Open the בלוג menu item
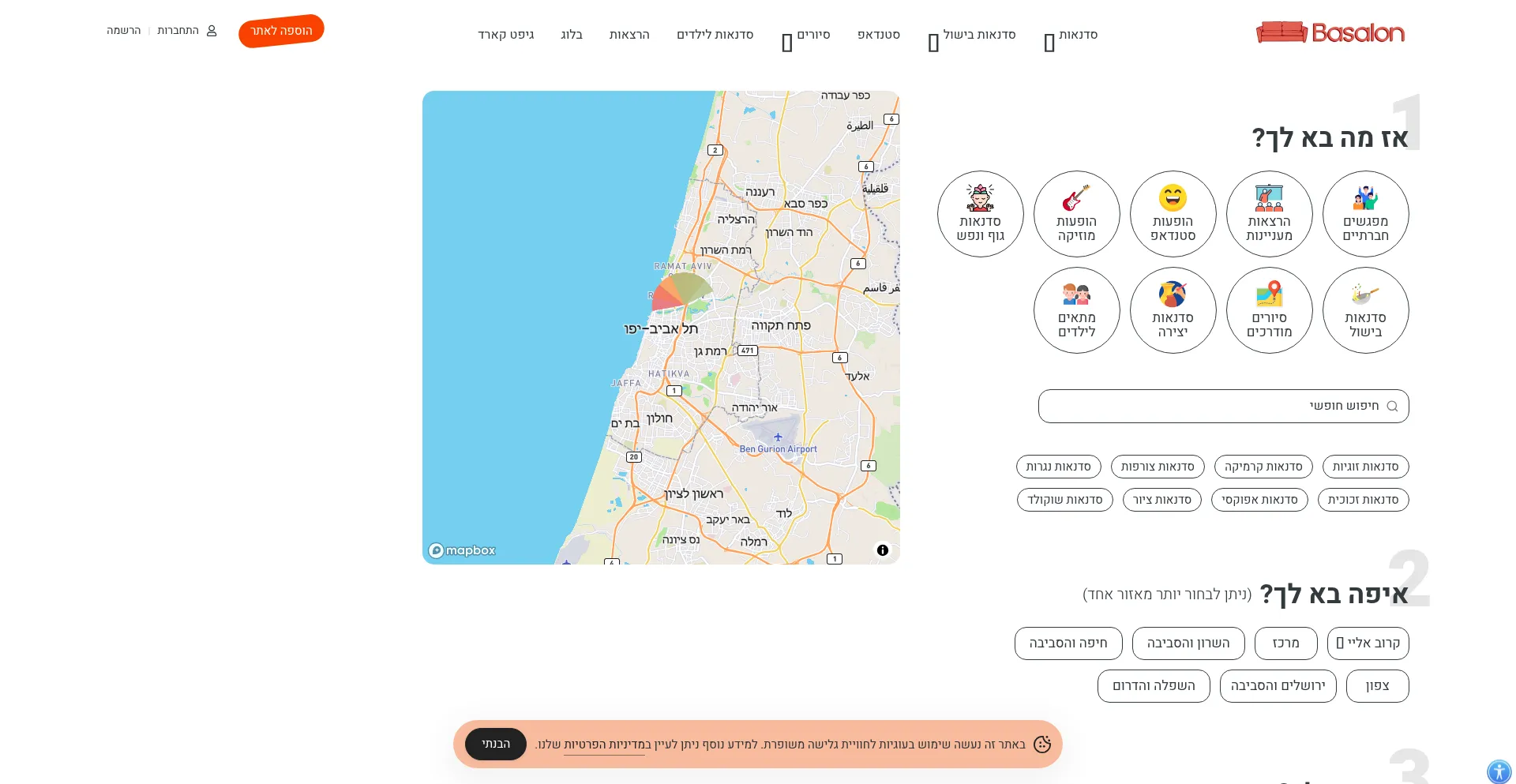The width and height of the screenshot is (1516, 784). [x=571, y=35]
